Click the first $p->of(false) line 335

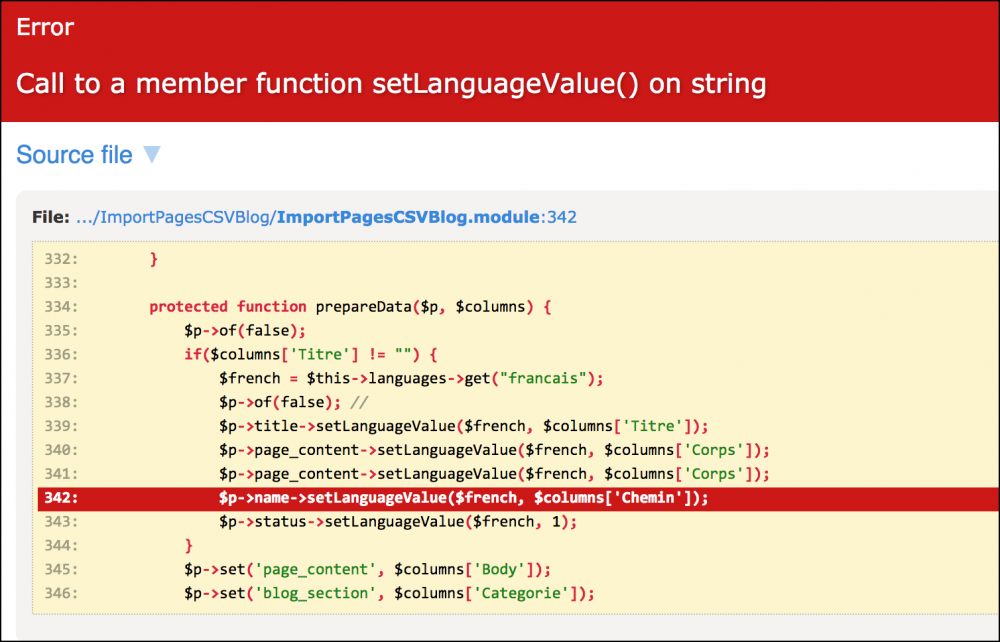(245, 331)
